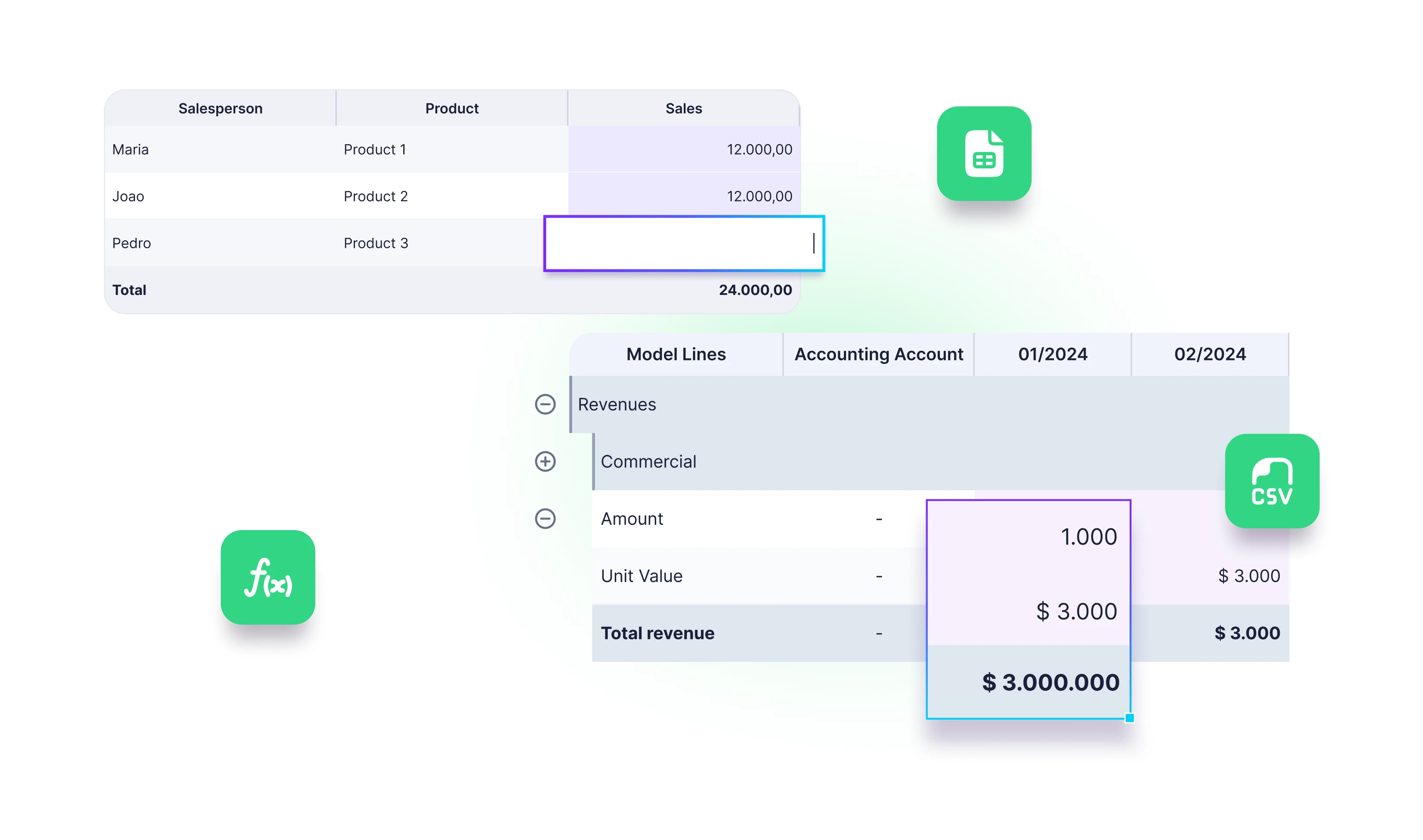This screenshot has width=1423, height=840.
Task: Click the Accounting Account column header
Action: [878, 354]
